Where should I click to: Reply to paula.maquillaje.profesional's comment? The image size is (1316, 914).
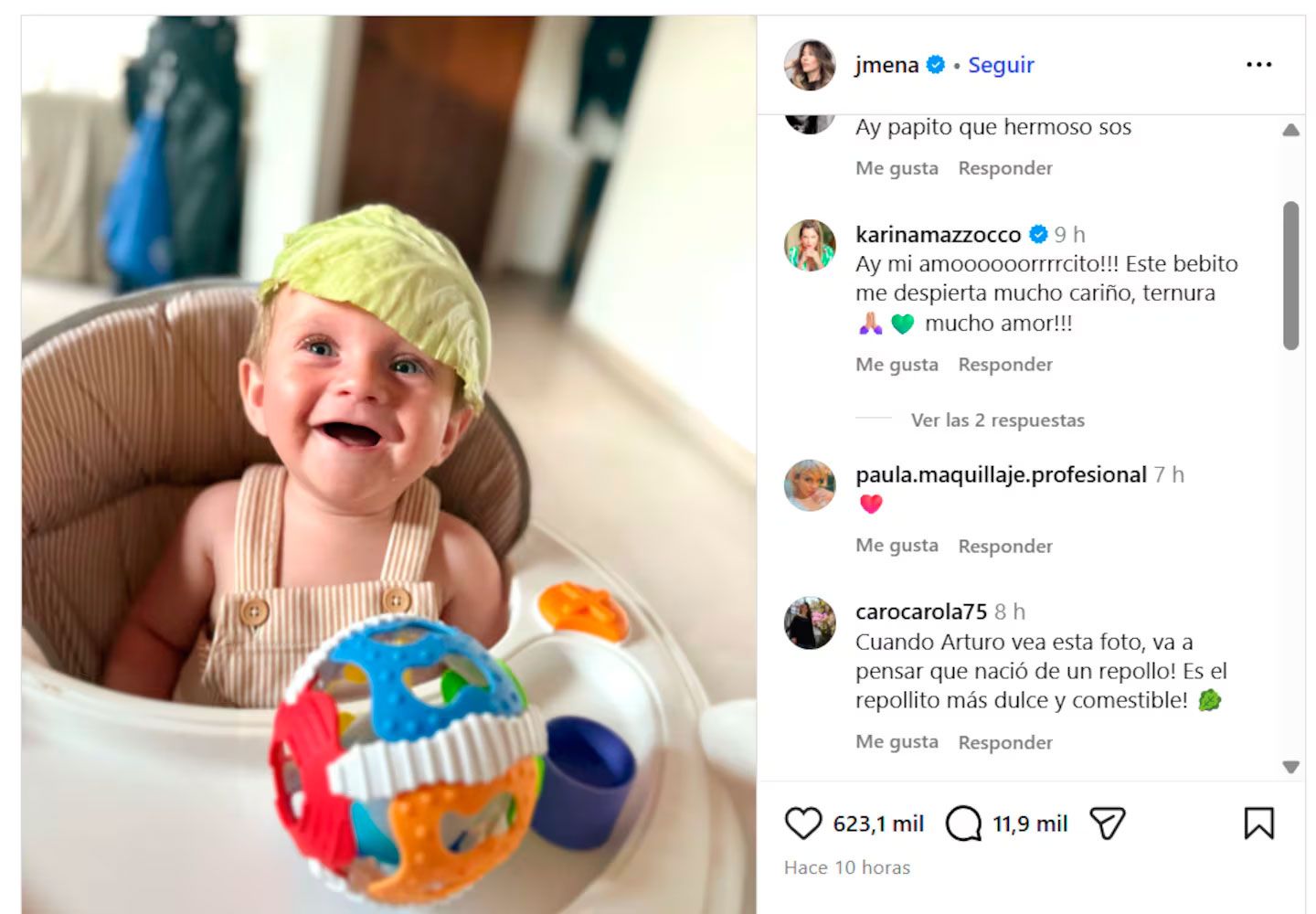(x=1005, y=547)
